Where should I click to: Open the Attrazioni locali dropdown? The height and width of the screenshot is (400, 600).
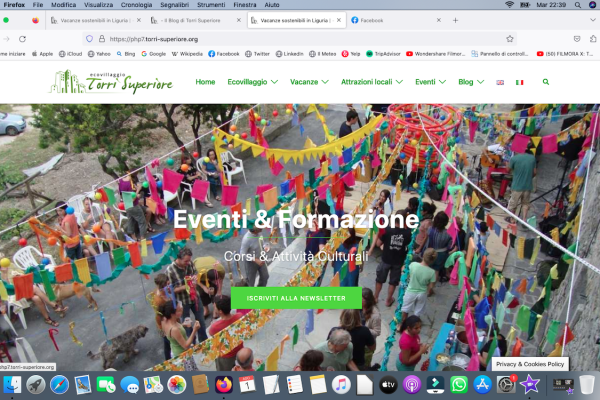[x=371, y=82]
